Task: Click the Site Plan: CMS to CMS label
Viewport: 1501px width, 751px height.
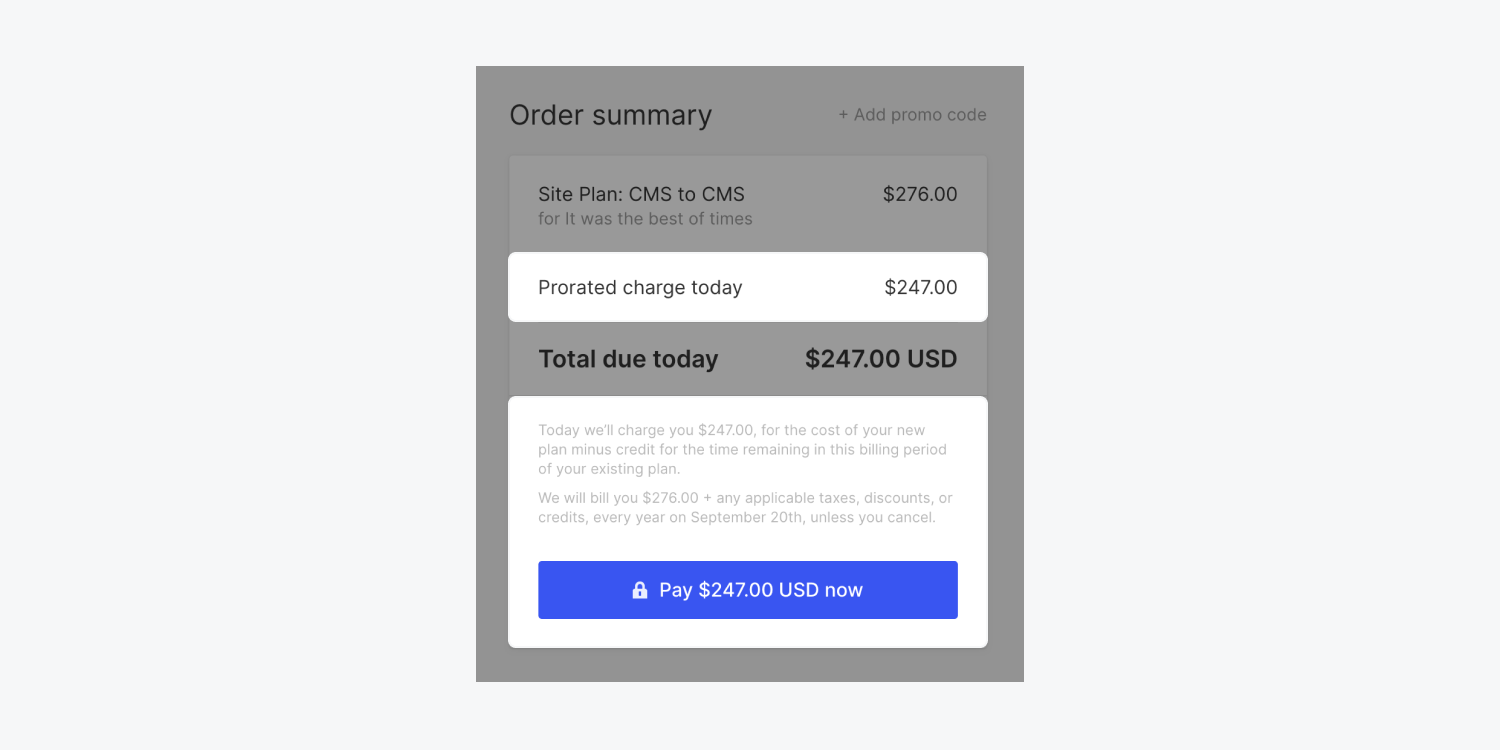Action: point(641,194)
